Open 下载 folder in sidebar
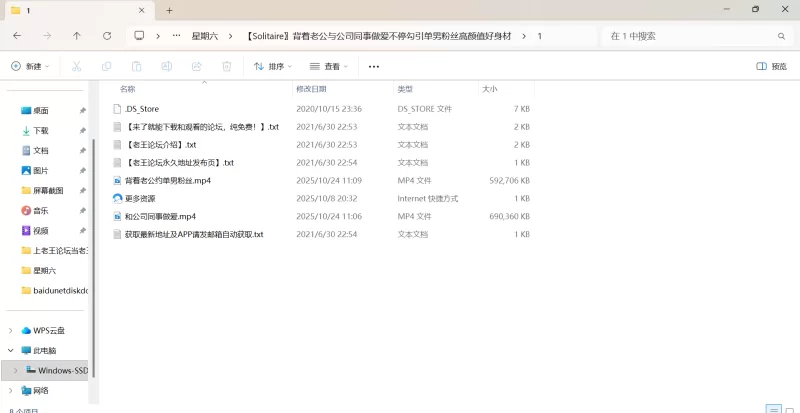800x413 pixels. coord(41,131)
